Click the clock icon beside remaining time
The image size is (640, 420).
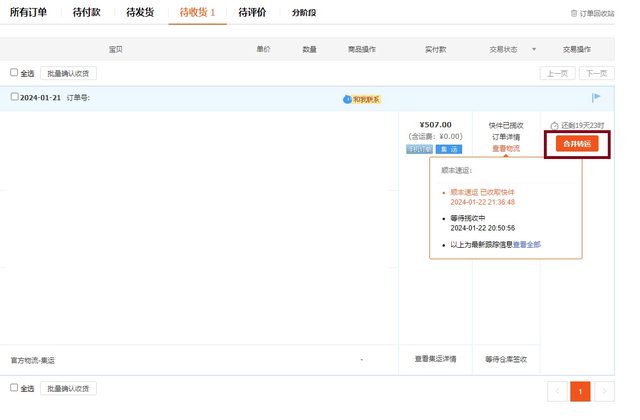click(553, 126)
